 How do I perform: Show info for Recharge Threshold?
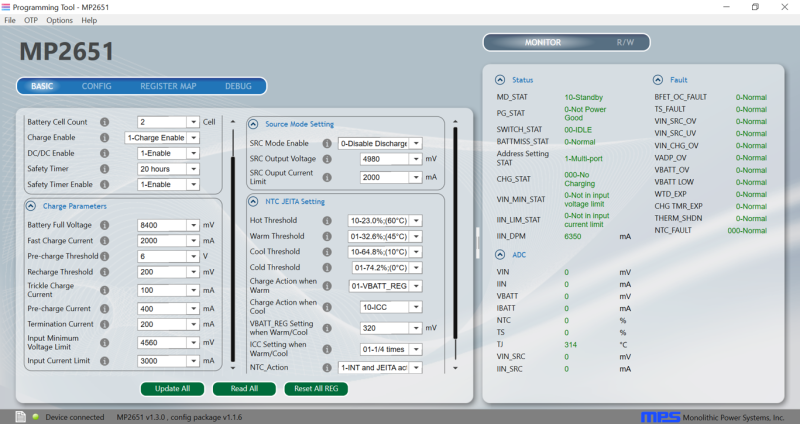[105, 272]
